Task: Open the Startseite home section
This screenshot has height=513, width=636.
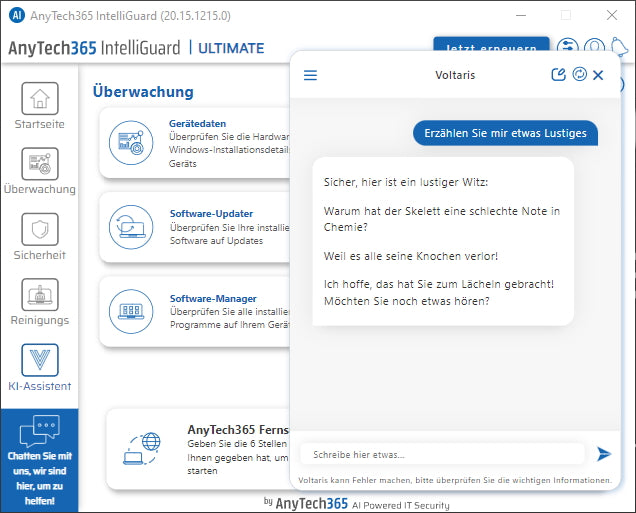Action: pos(39,107)
